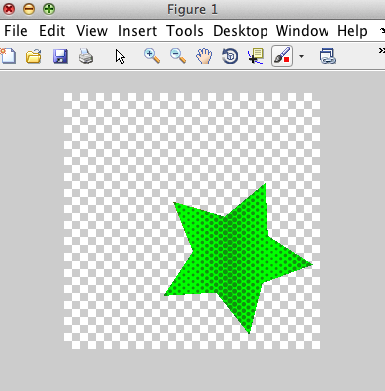Open the Tools menu
The width and height of the screenshot is (385, 391).
point(185,31)
